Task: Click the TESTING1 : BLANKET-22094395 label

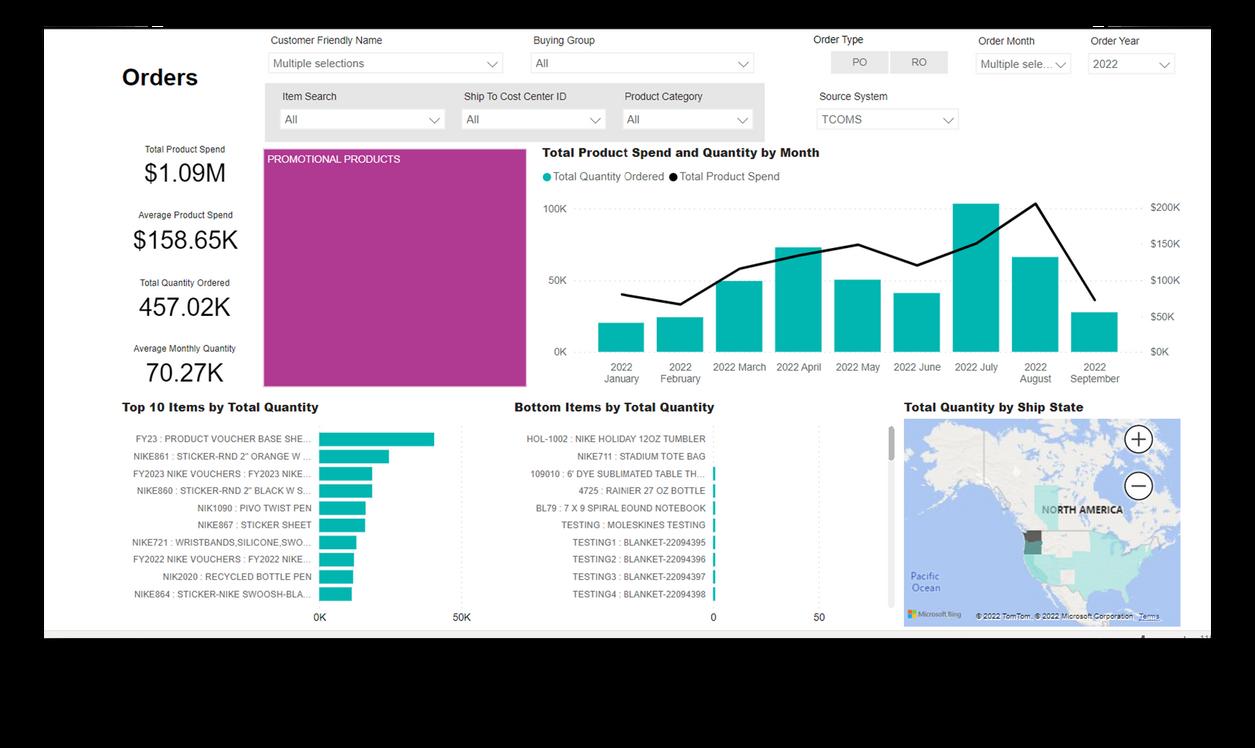Action: pyautogui.click(x=639, y=542)
